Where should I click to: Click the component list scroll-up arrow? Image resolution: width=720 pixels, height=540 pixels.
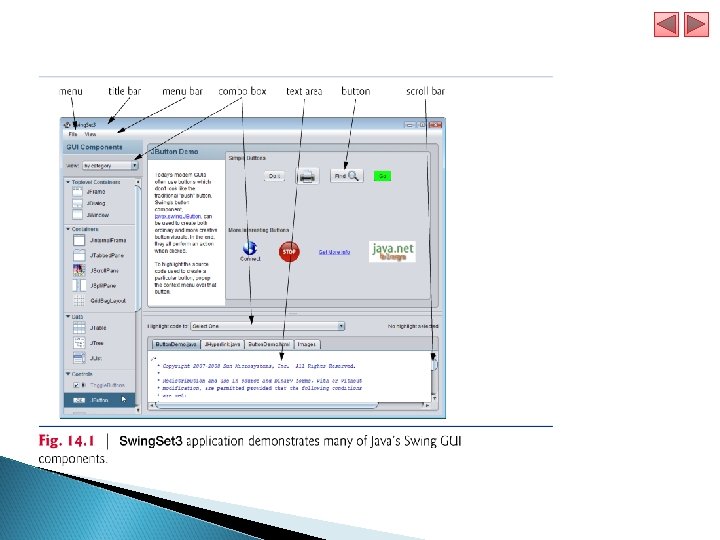pyautogui.click(x=138, y=182)
